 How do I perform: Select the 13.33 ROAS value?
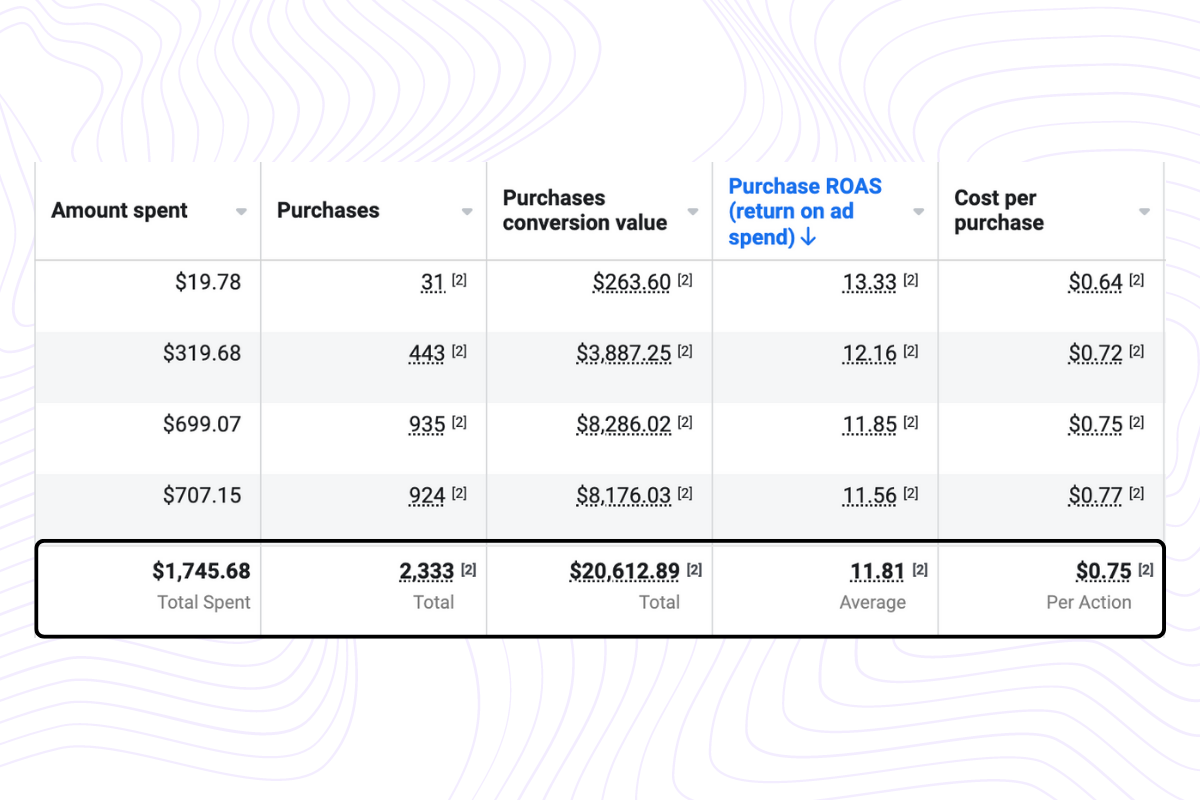pyautogui.click(x=869, y=283)
